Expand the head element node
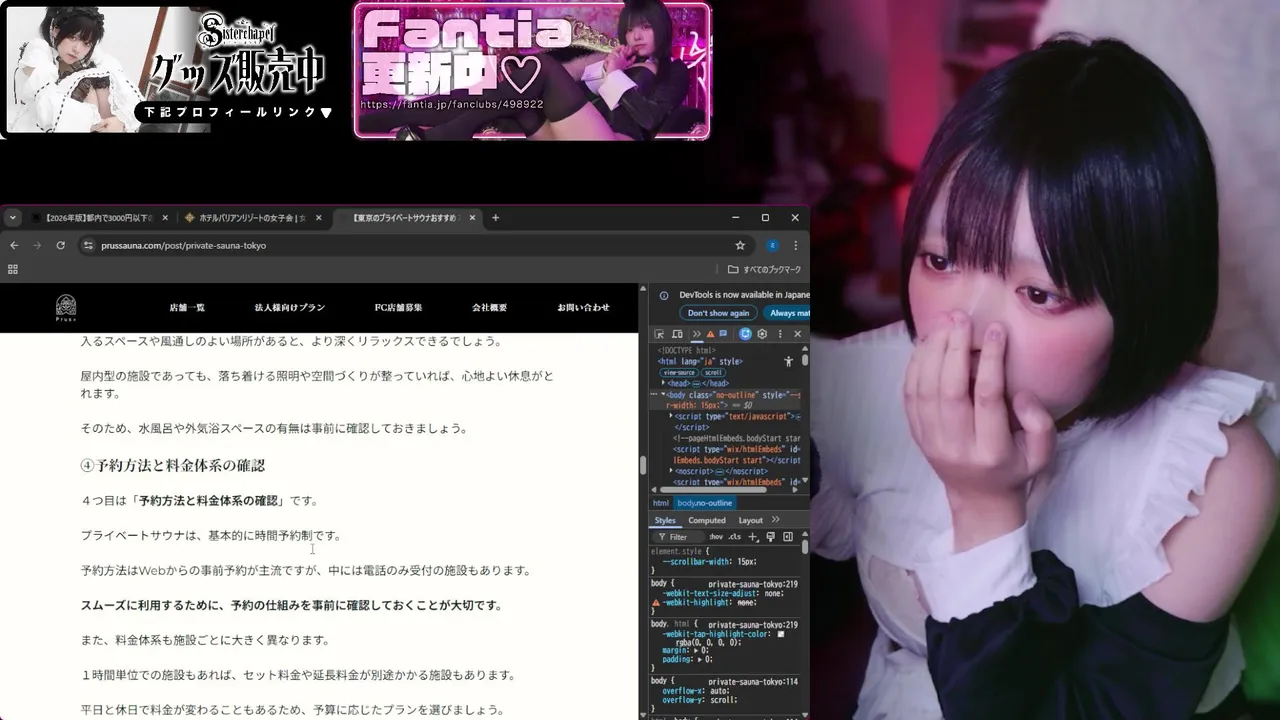 [663, 382]
